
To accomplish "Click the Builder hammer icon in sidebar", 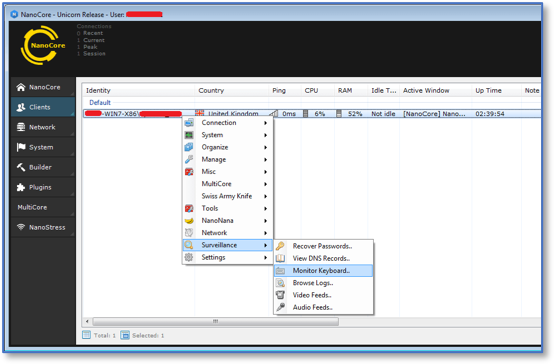I will [21, 167].
